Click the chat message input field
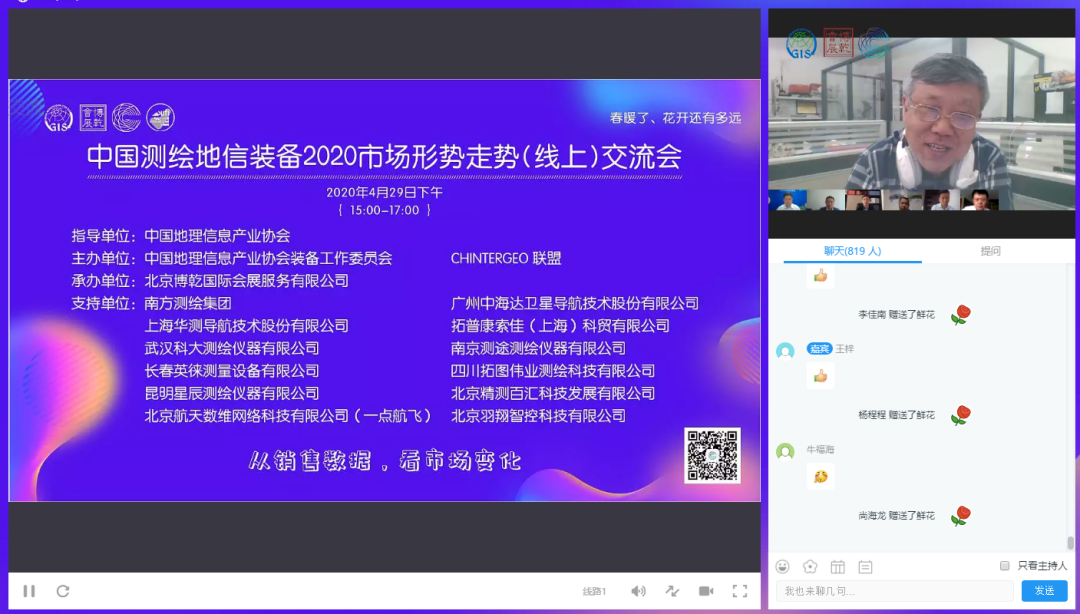The height and width of the screenshot is (614, 1080). tap(880, 591)
